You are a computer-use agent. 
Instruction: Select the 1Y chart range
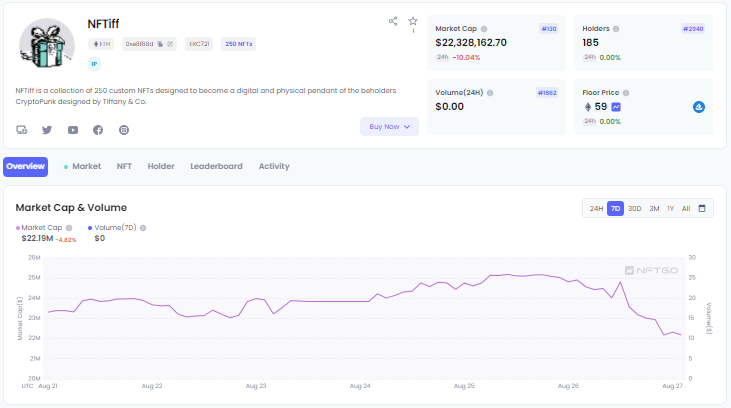670,208
